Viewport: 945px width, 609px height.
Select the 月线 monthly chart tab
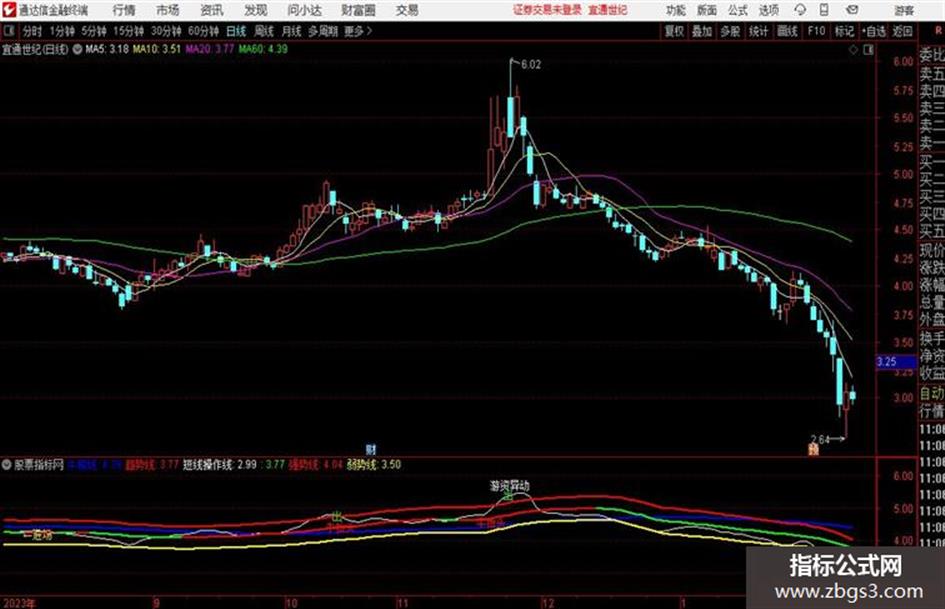coord(292,31)
